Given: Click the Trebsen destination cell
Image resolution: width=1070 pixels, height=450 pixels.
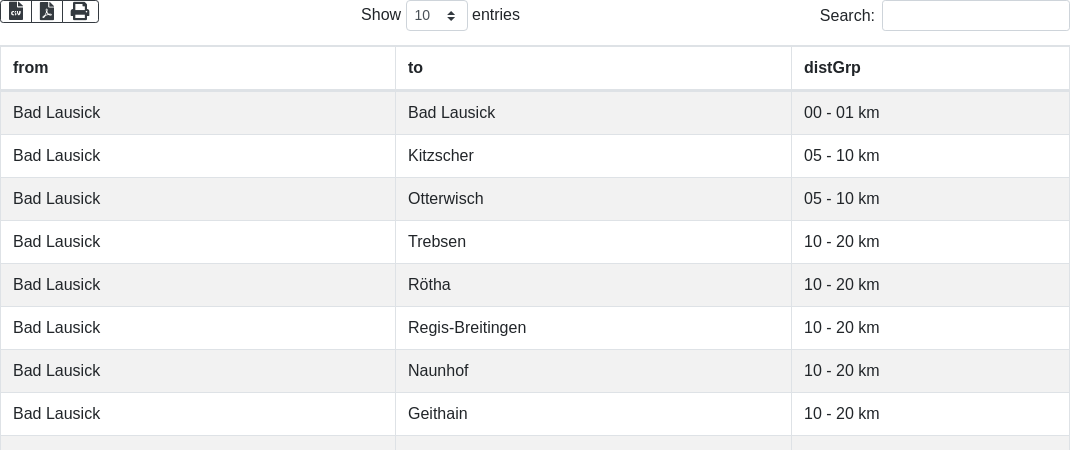Looking at the screenshot, I should tap(594, 242).
